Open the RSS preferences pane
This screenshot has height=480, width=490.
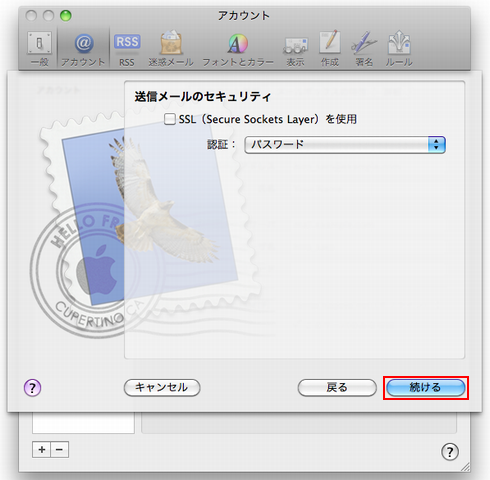(x=127, y=49)
